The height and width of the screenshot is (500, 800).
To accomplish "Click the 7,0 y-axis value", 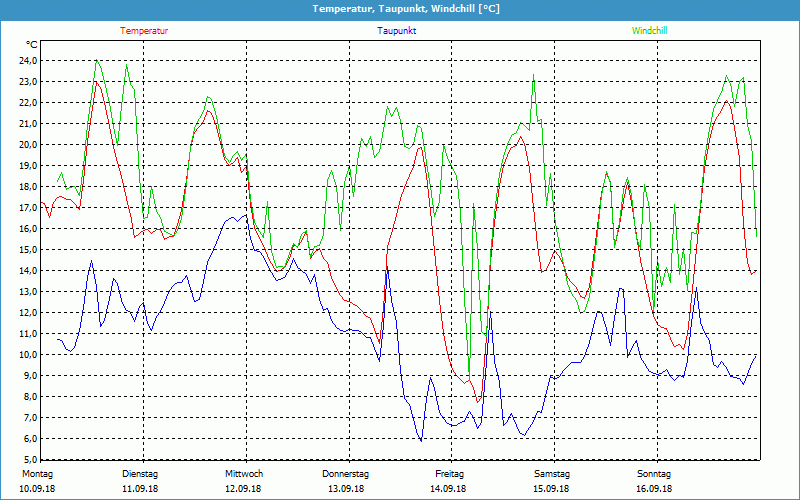I will click(31, 417).
